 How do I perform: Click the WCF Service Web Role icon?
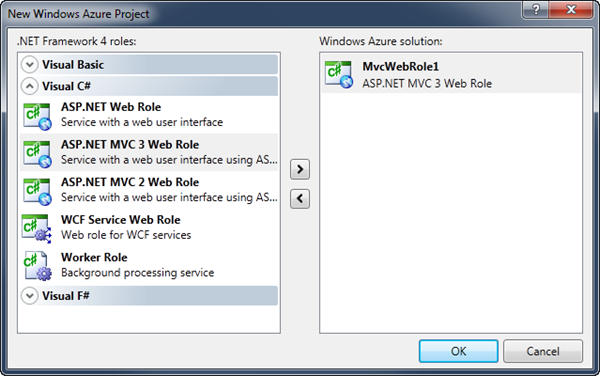(x=36, y=229)
